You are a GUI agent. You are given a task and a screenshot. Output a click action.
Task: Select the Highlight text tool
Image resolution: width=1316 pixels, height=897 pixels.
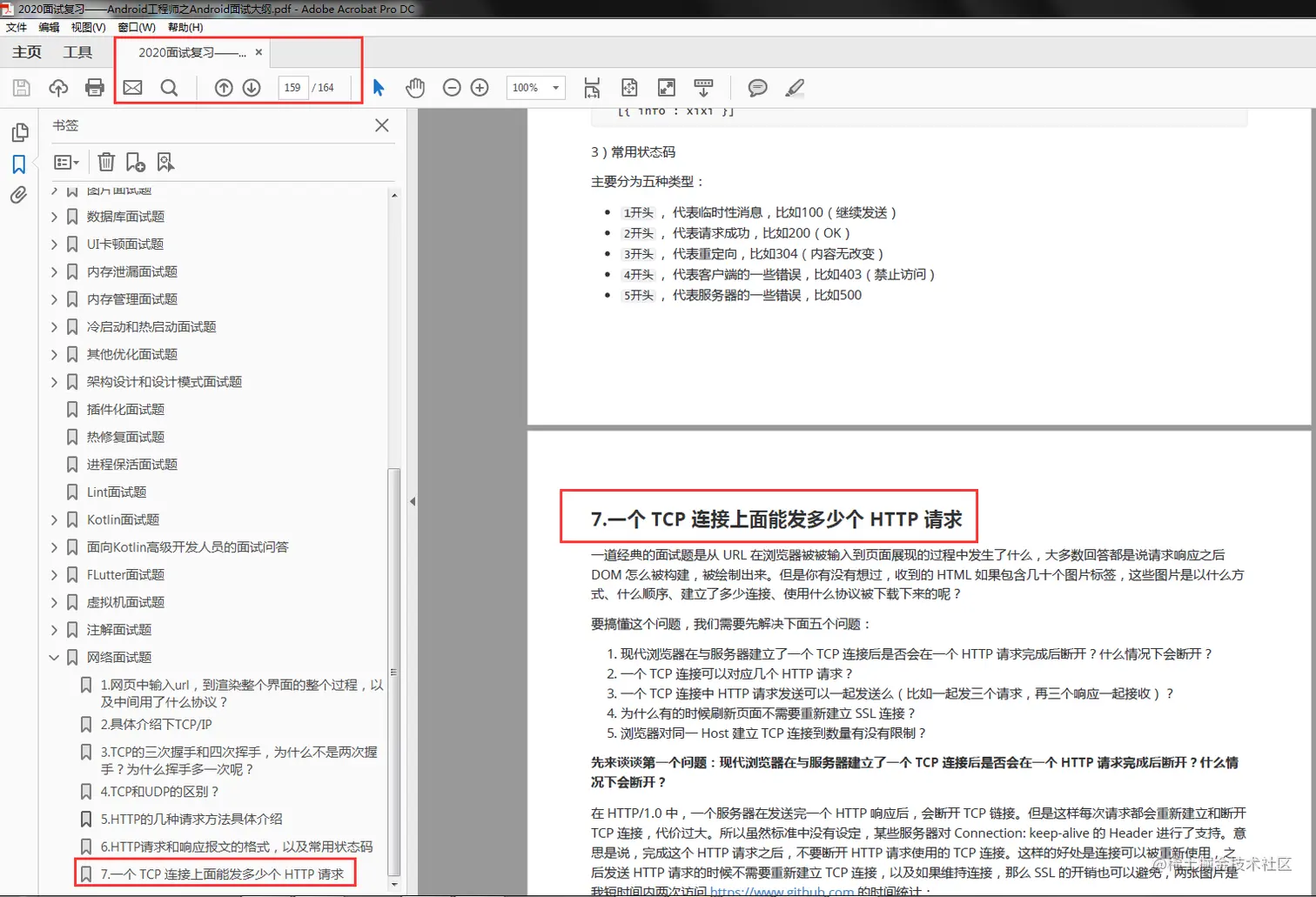[x=793, y=87]
